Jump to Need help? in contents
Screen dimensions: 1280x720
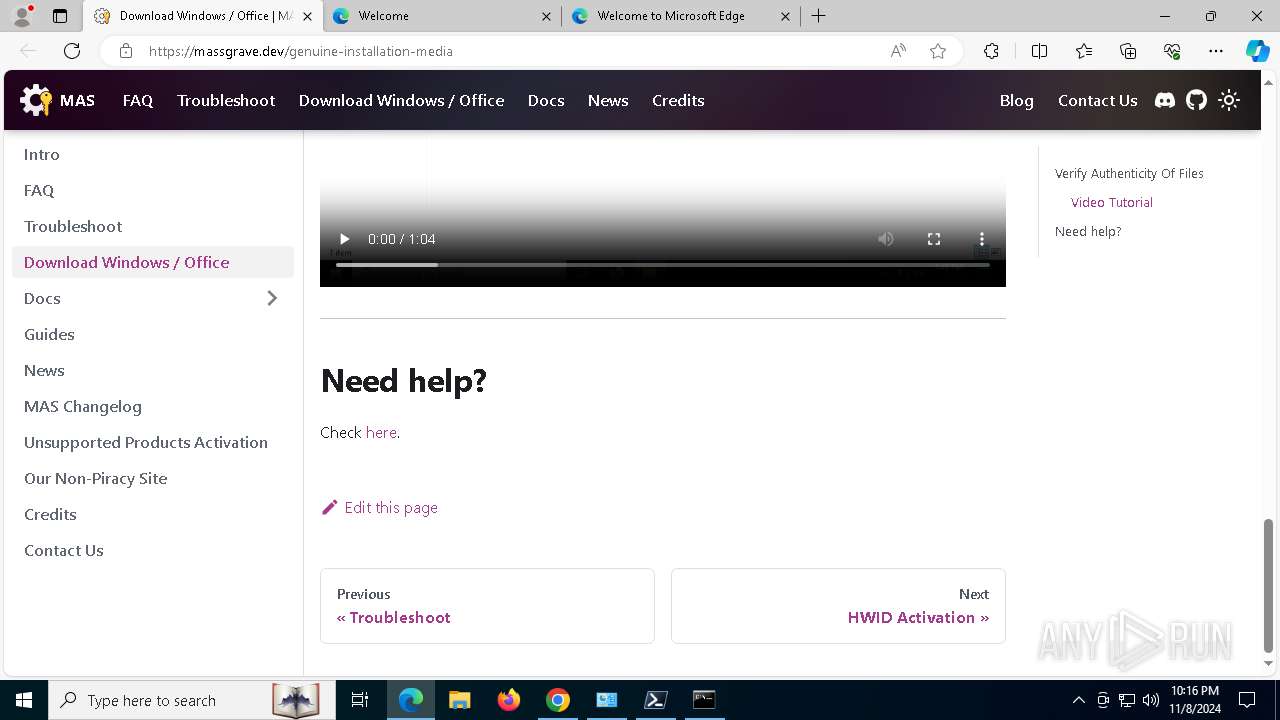coord(1088,231)
